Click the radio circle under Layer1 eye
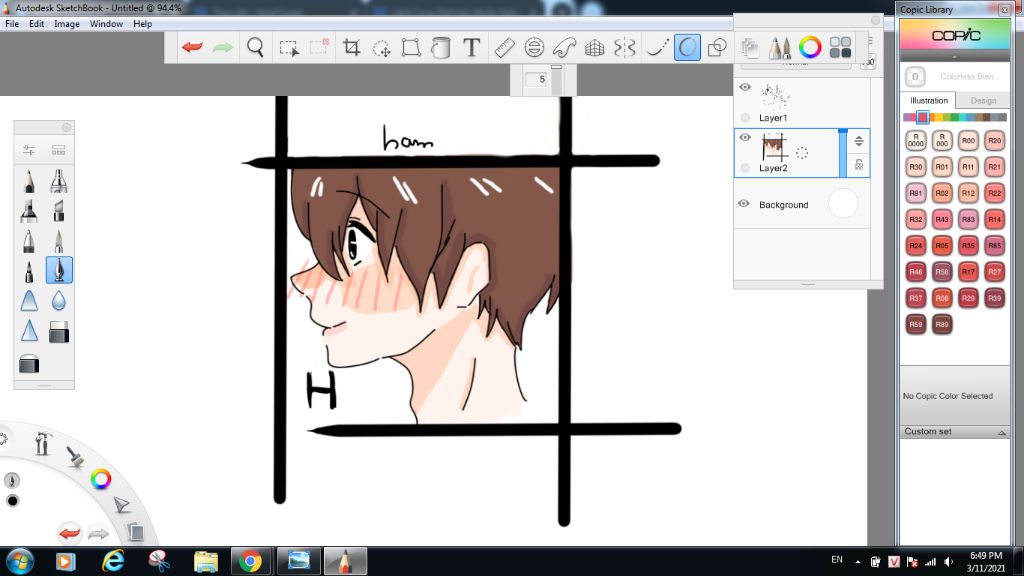 [745, 118]
